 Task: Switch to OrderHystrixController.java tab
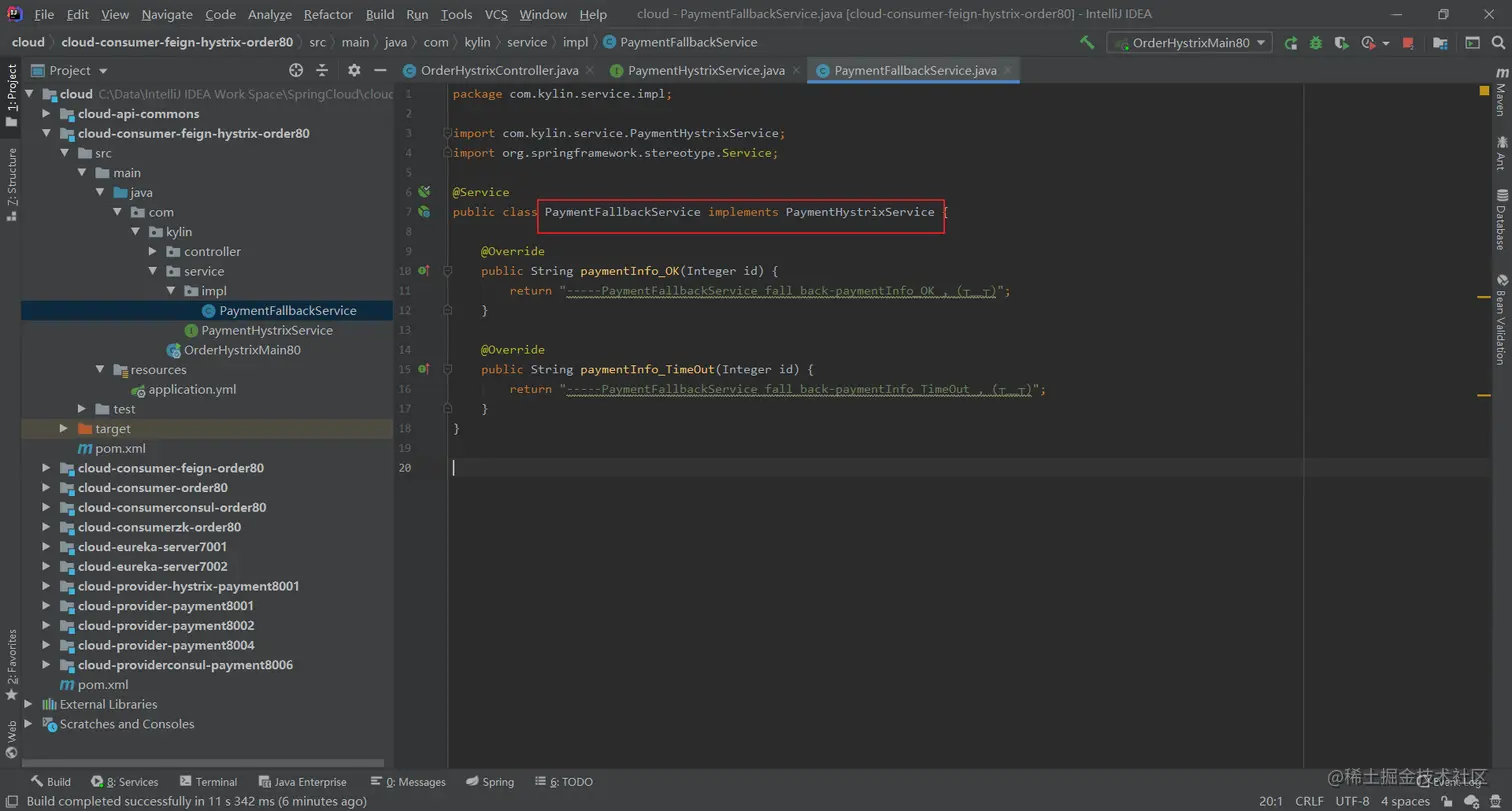pyautogui.click(x=499, y=71)
